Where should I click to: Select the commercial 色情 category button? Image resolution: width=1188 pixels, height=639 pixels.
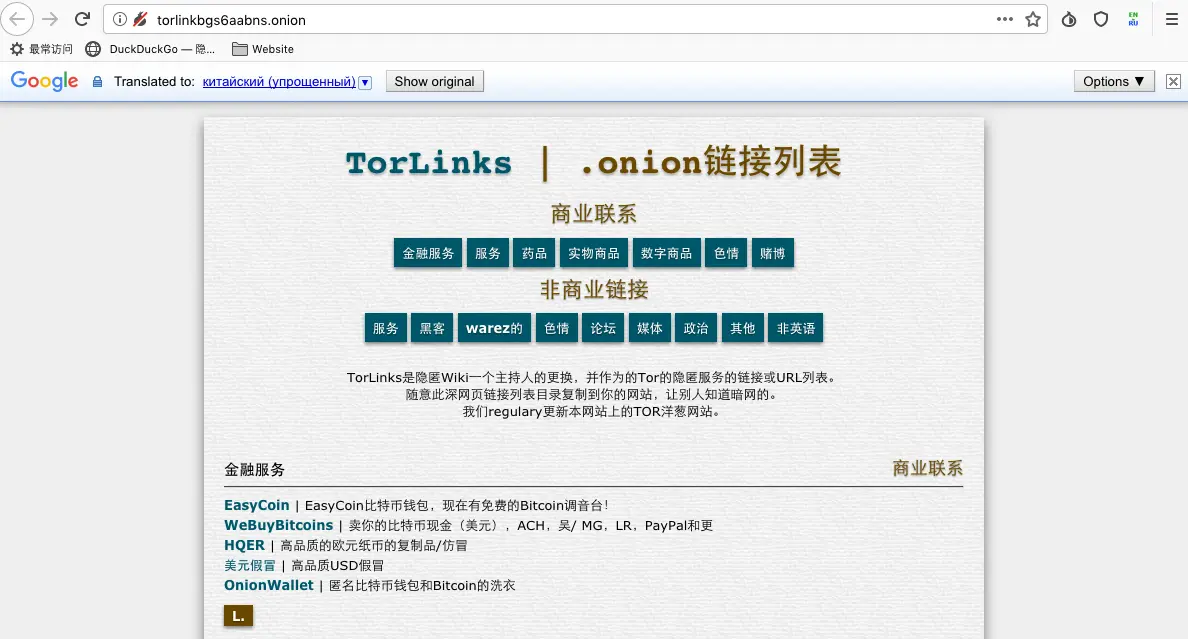[x=726, y=253]
